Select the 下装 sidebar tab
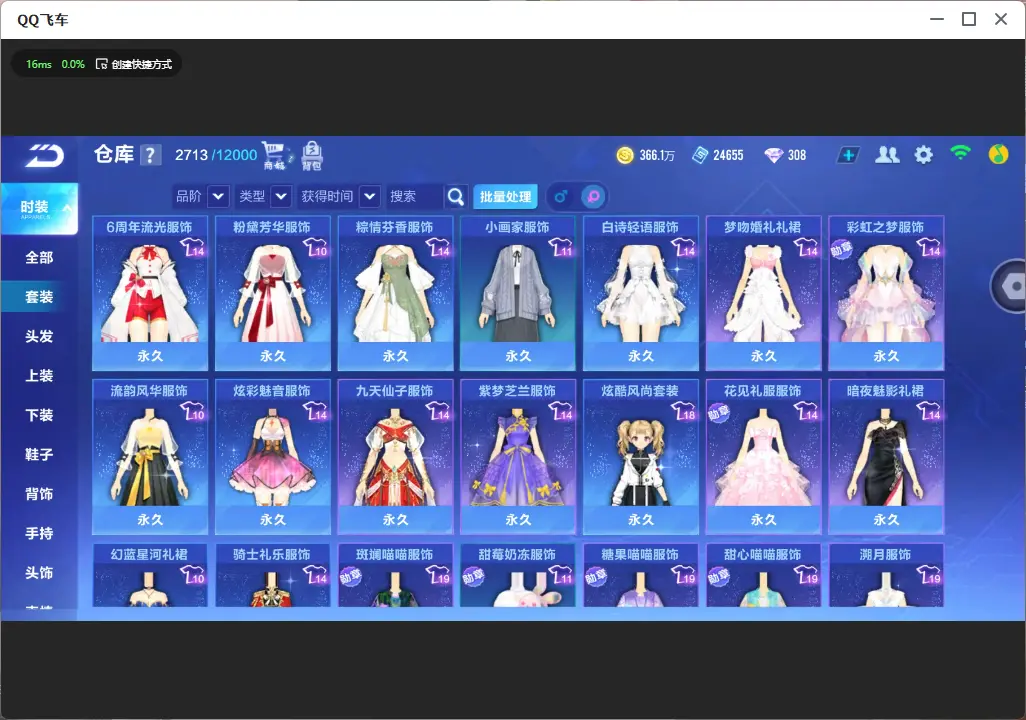1026x720 pixels. 39,415
